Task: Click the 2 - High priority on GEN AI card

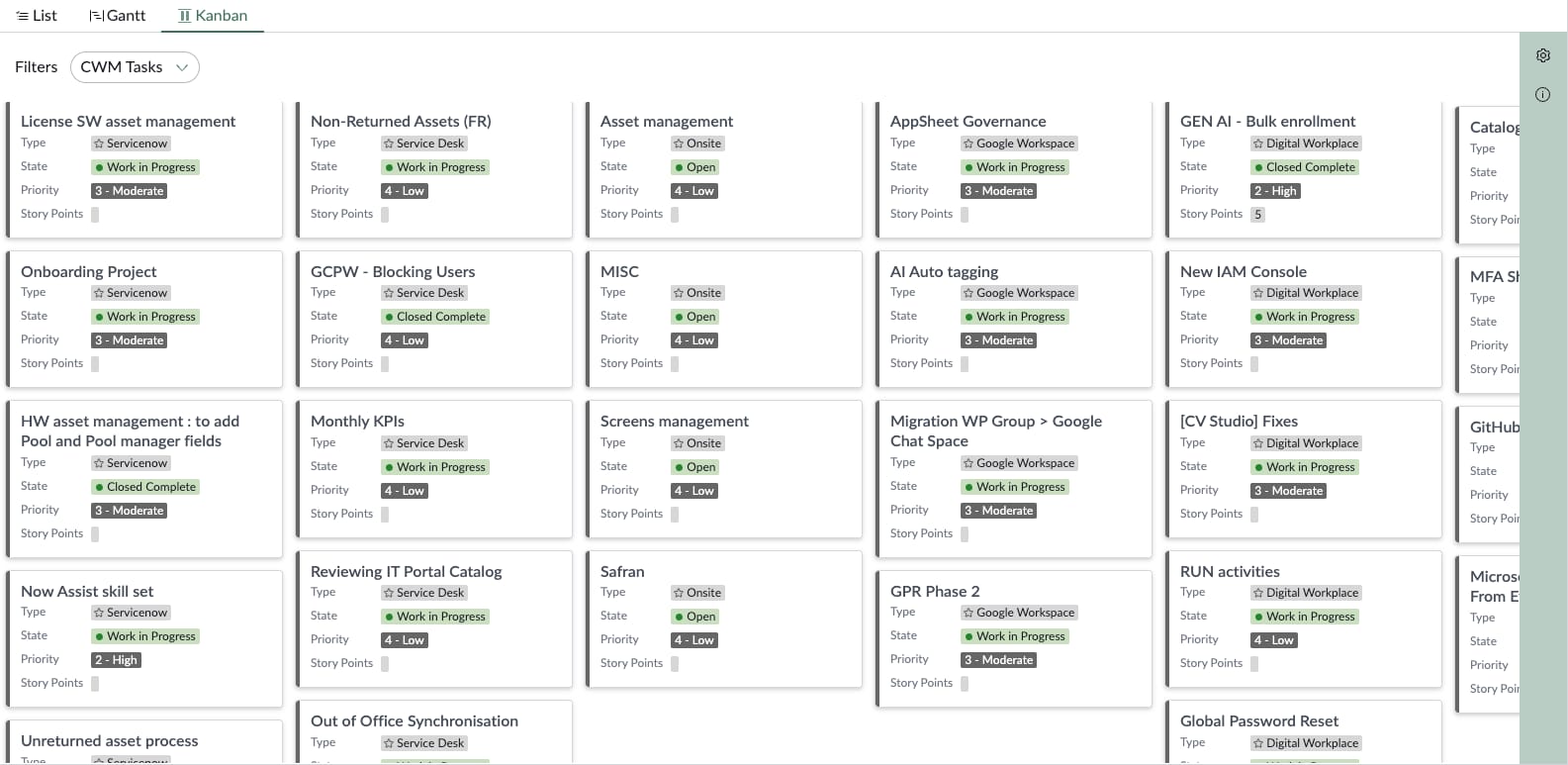Action: [1275, 191]
